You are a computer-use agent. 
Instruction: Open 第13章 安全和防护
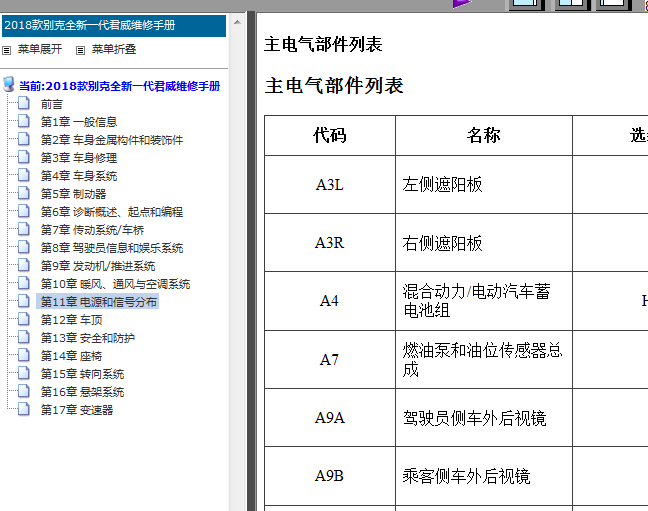pos(88,338)
